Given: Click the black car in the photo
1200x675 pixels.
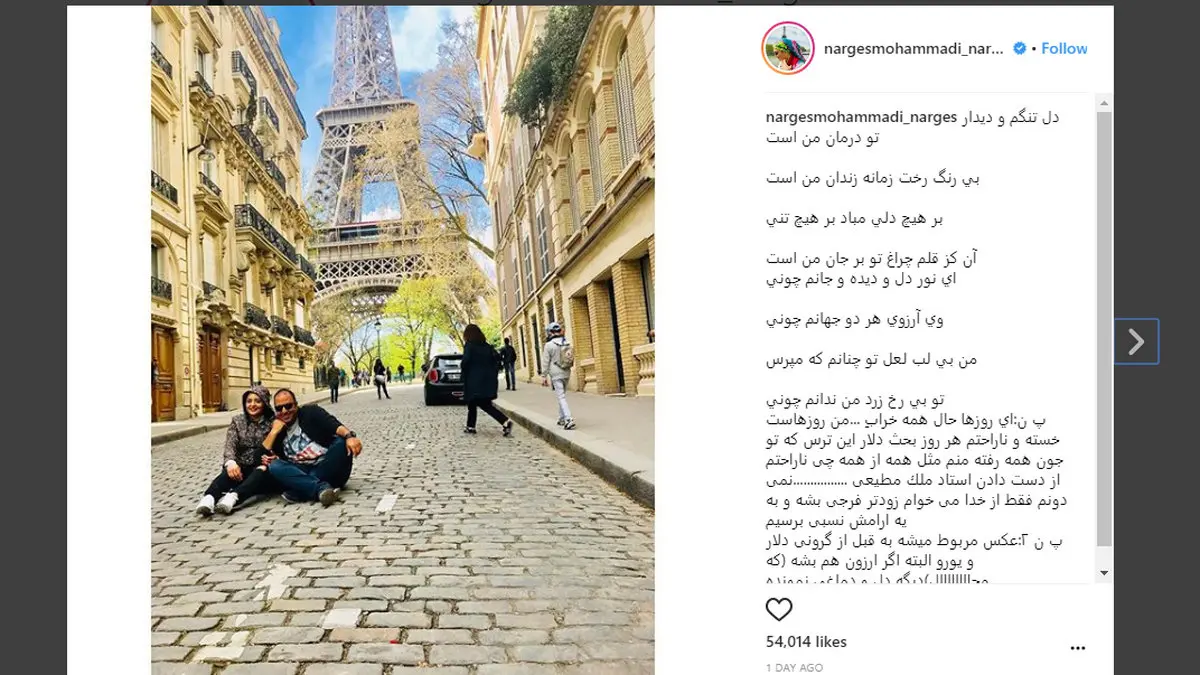Looking at the screenshot, I should (444, 380).
